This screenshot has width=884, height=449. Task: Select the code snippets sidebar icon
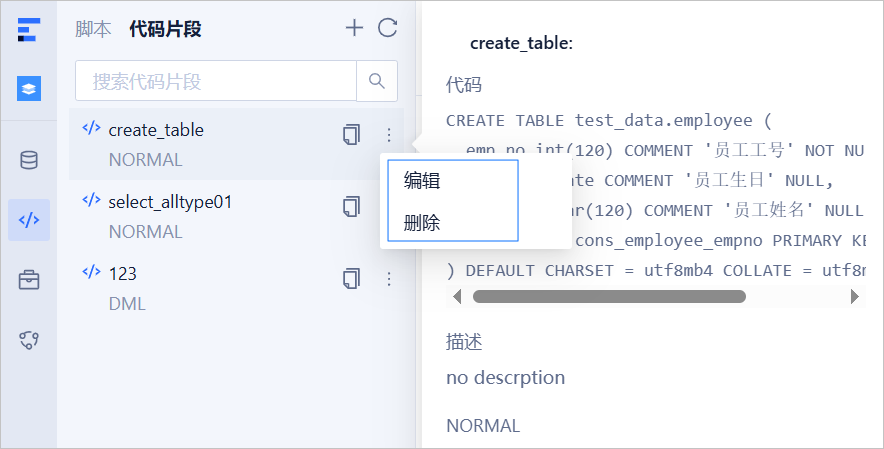click(29, 220)
